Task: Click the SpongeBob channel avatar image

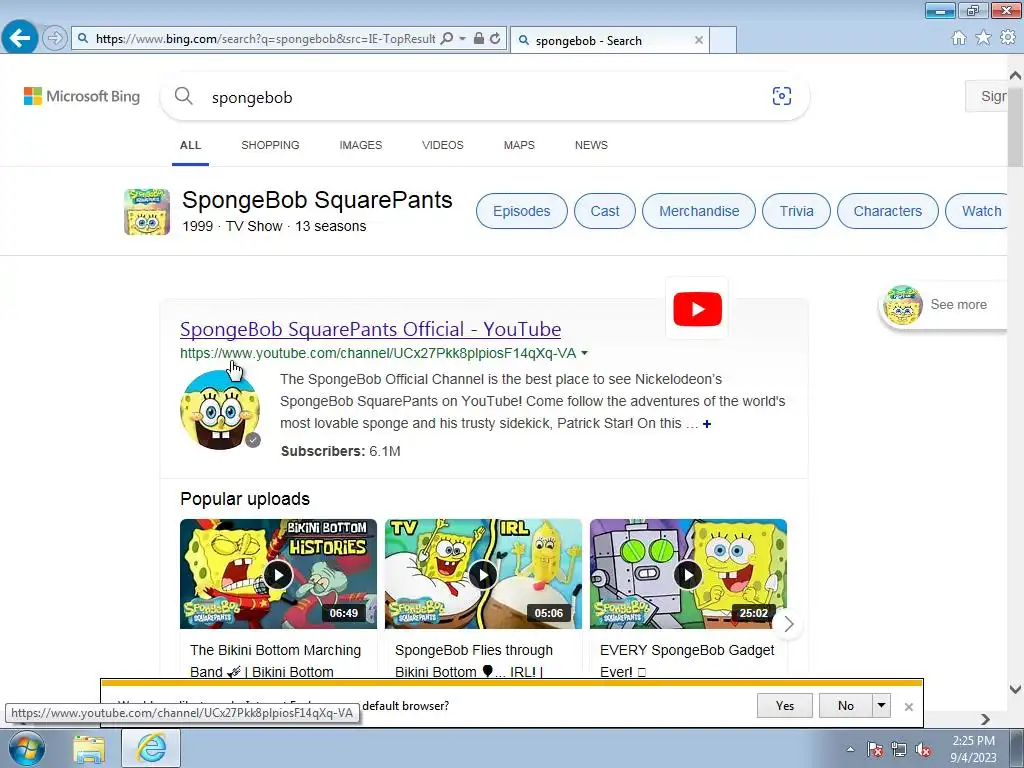Action: (x=220, y=409)
